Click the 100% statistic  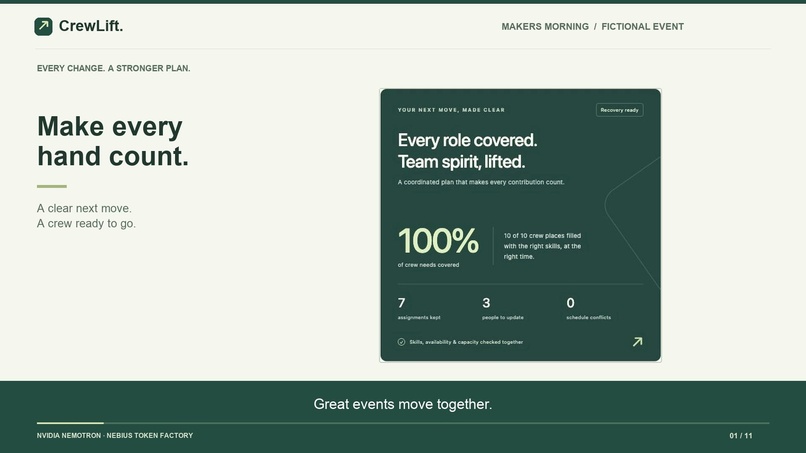click(x=438, y=241)
